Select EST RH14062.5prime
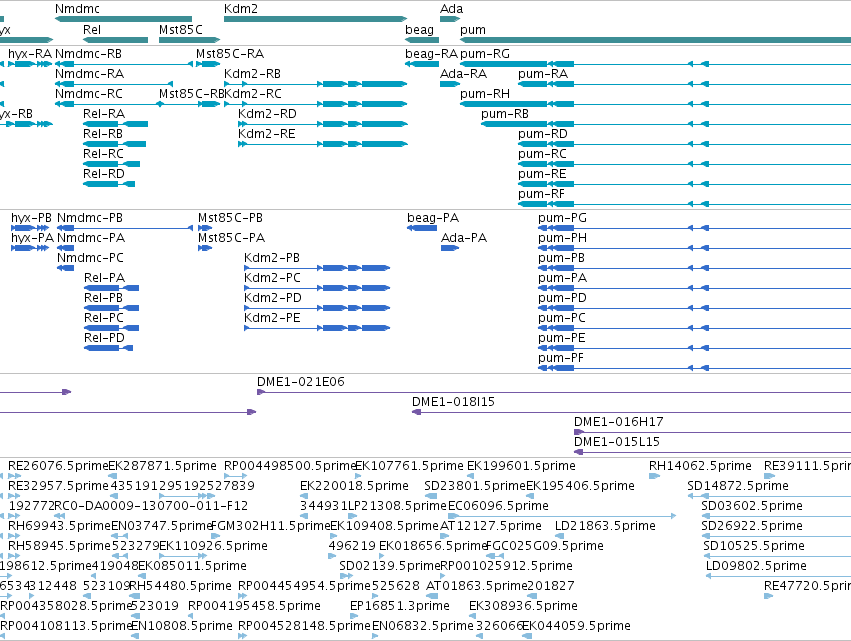This screenshot has height=641, width=851. click(655, 477)
